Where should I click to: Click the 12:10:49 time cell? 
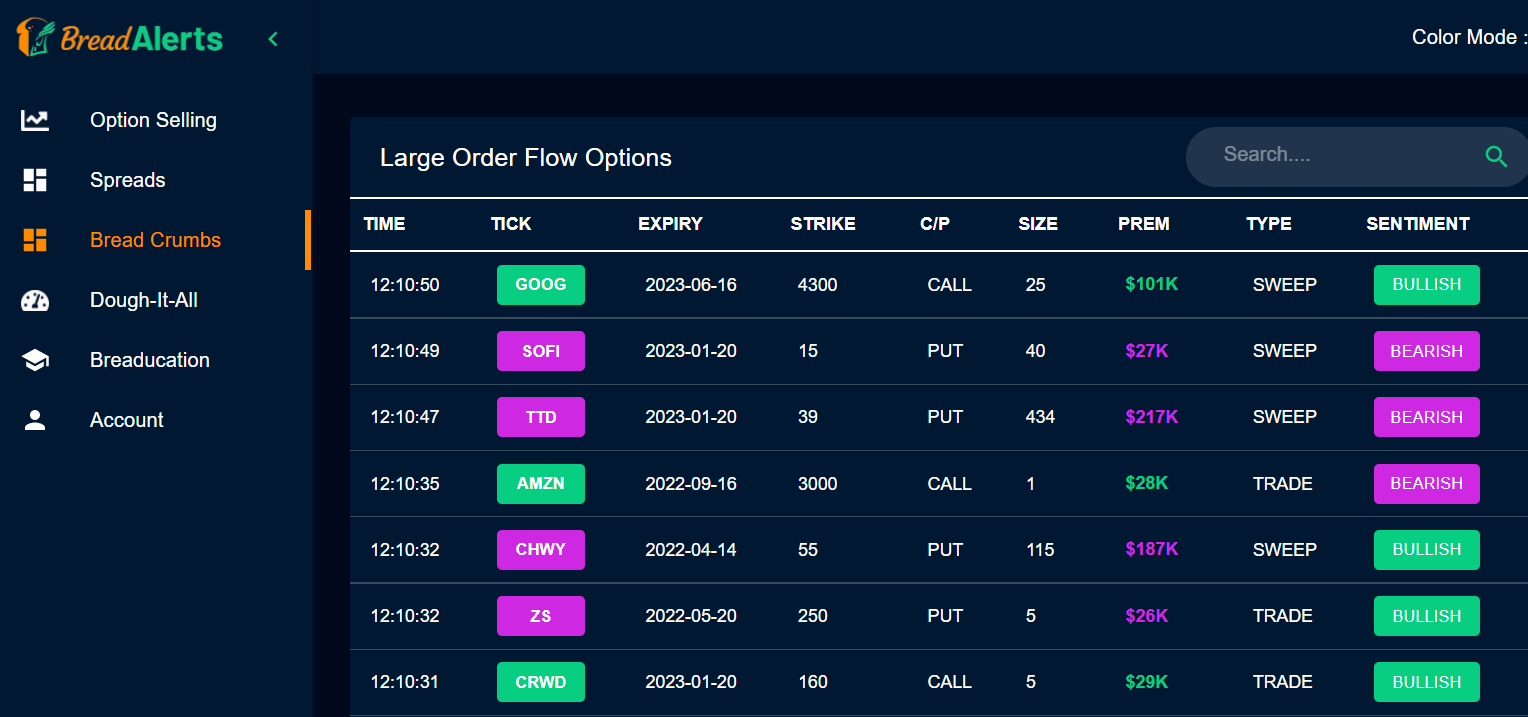click(405, 351)
